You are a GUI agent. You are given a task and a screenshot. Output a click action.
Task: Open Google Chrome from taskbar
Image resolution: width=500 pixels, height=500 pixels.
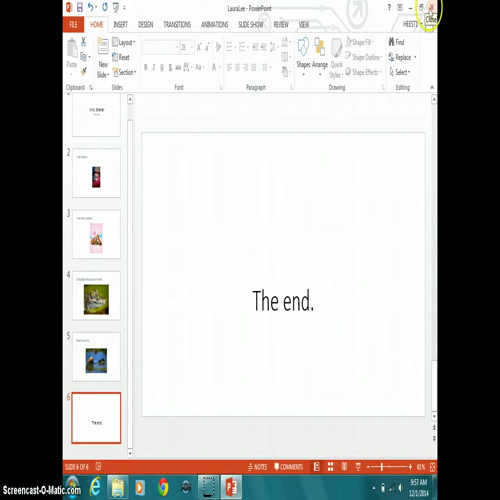coord(163,487)
